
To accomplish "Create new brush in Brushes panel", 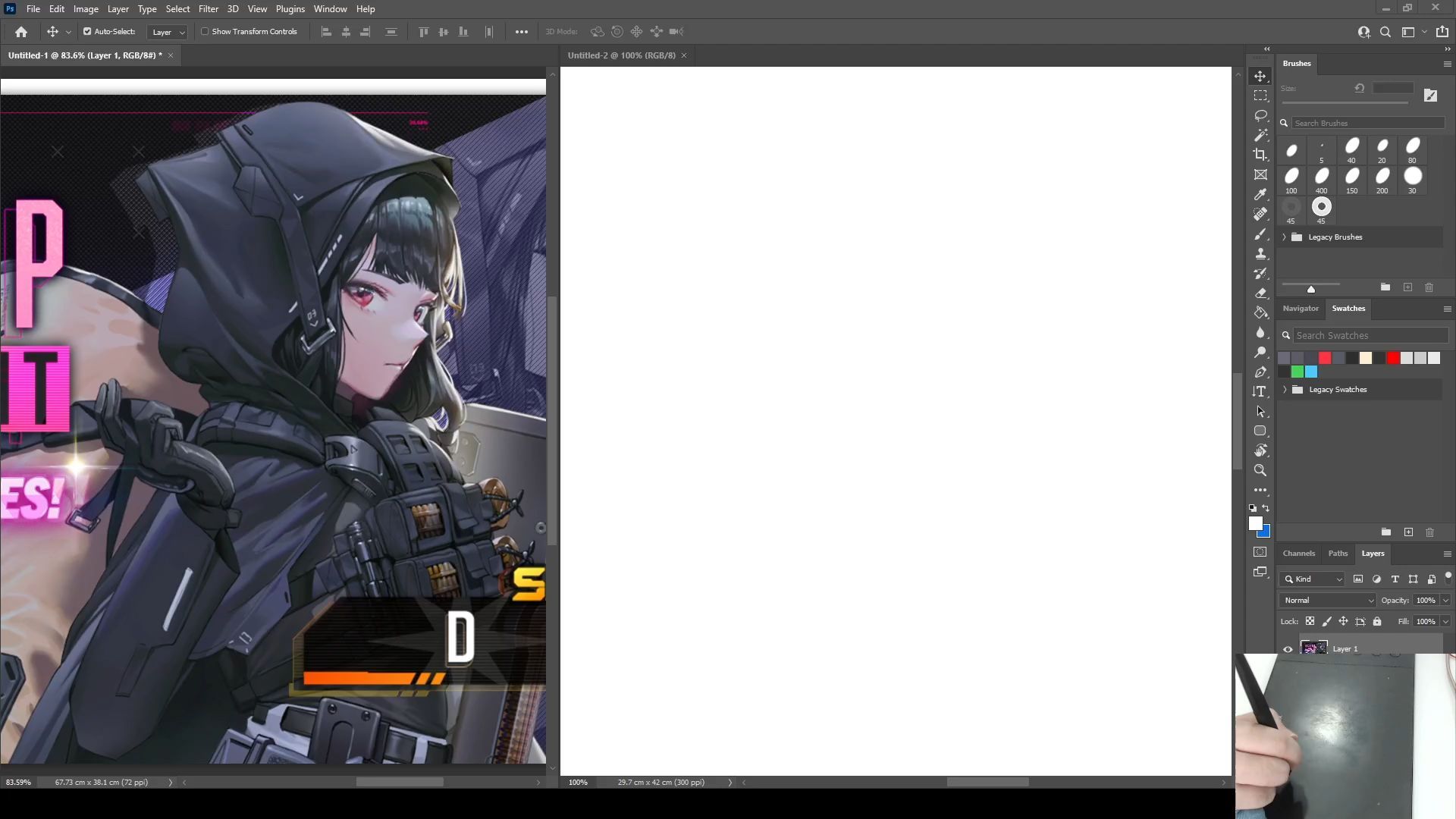I will 1407,287.
